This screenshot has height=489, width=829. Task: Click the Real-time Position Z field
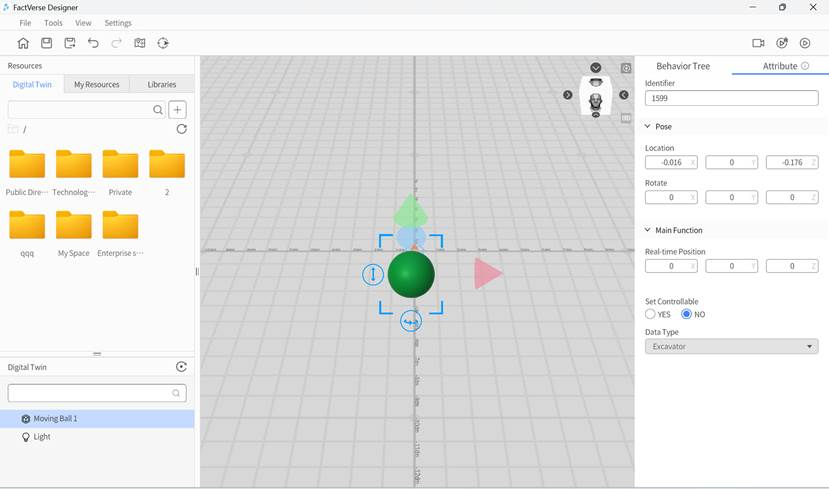[792, 266]
